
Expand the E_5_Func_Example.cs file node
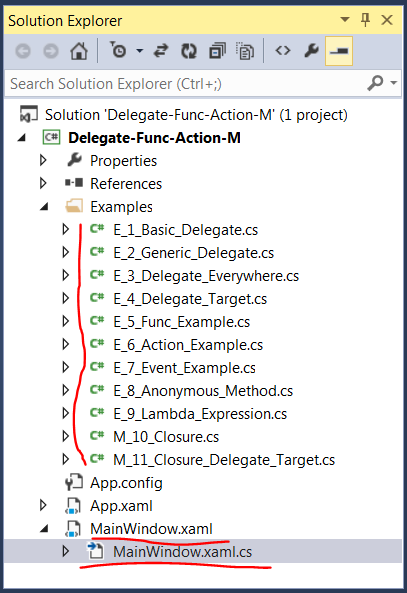(66, 321)
